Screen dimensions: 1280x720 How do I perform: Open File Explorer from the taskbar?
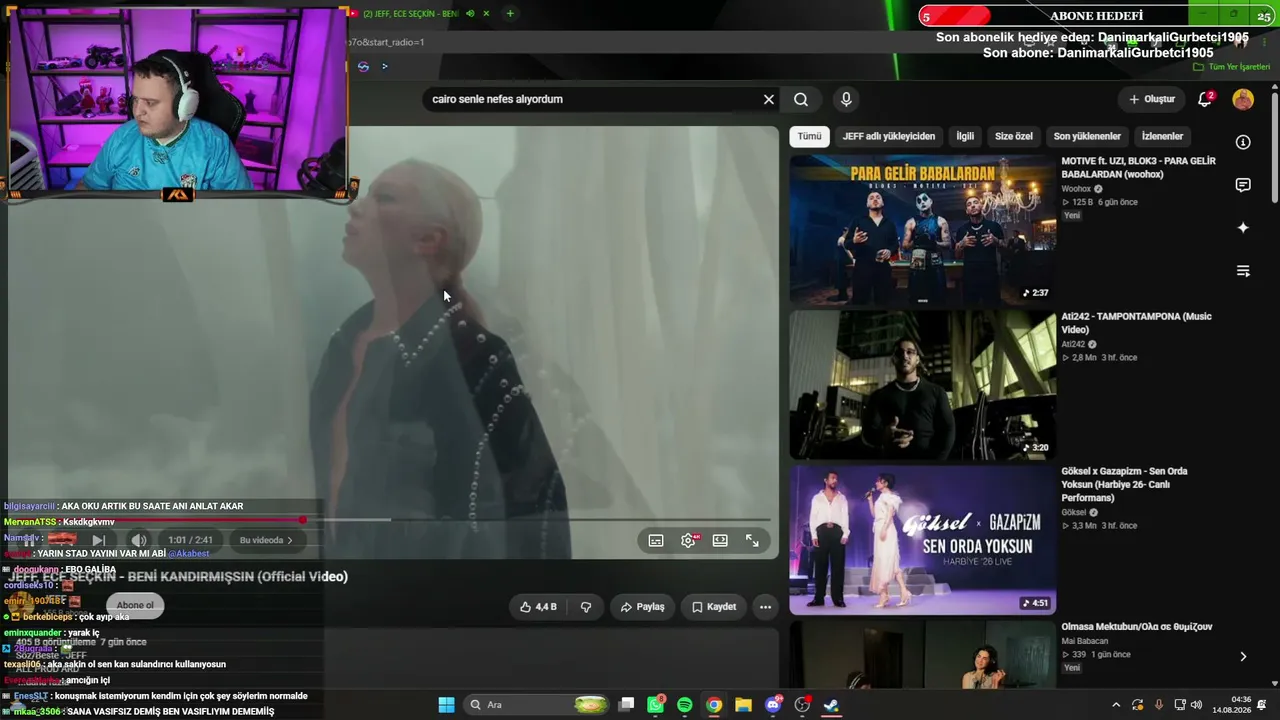point(743,705)
